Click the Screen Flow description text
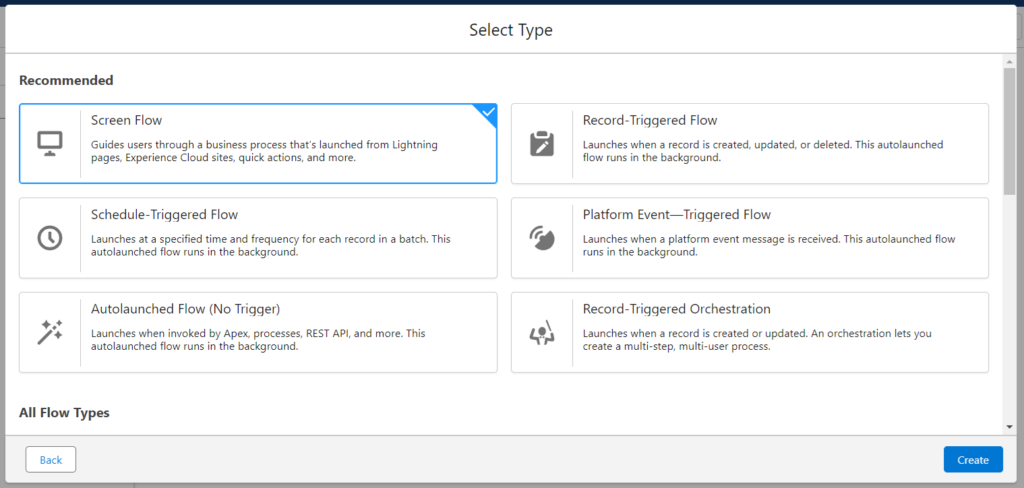Screen dimensions: 1024x488 (264, 151)
